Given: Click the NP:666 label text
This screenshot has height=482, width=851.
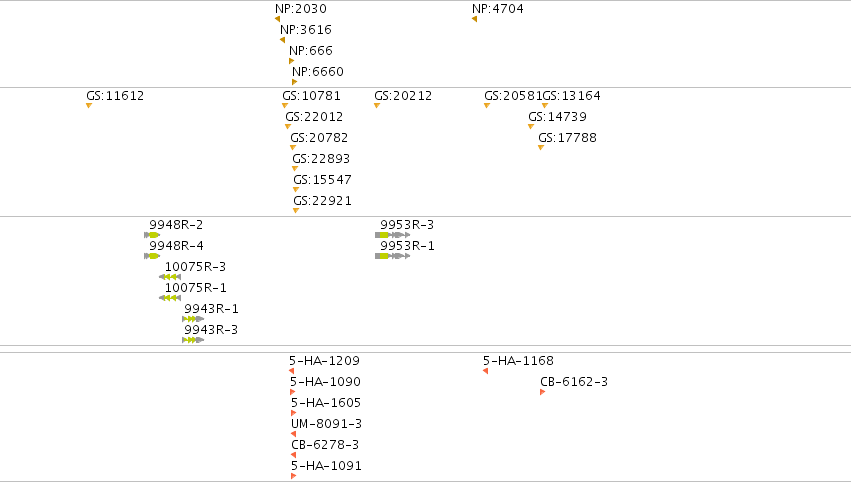Looking at the screenshot, I should (x=310, y=51).
